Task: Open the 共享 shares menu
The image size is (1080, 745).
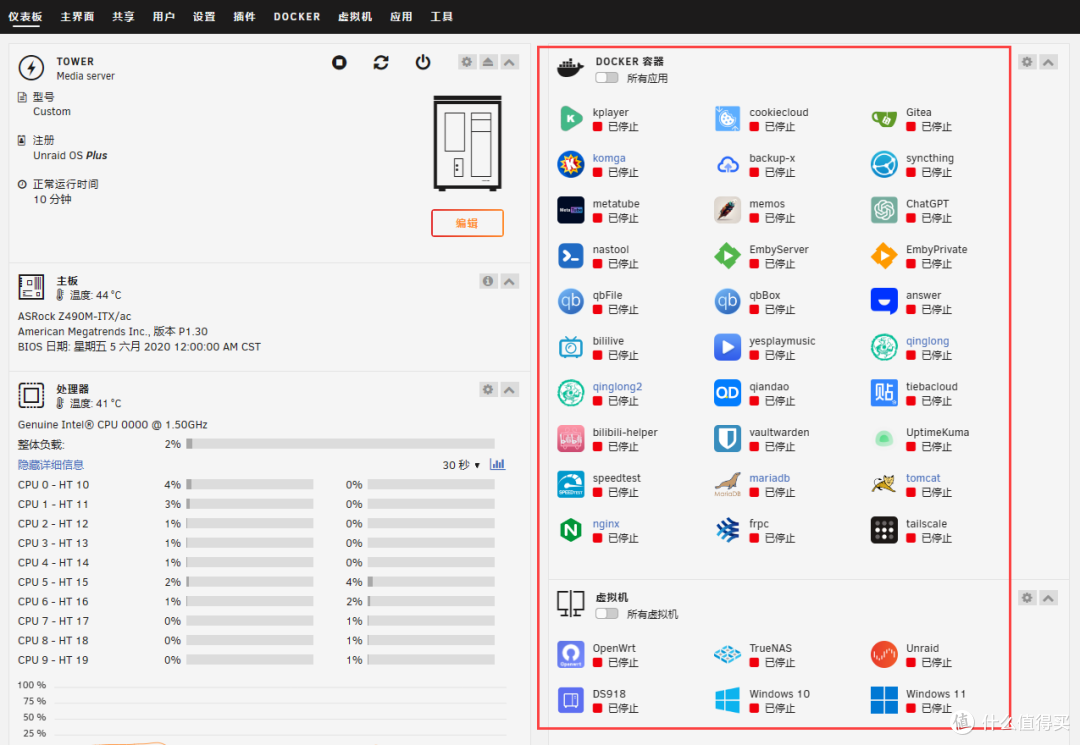Action: (x=123, y=17)
